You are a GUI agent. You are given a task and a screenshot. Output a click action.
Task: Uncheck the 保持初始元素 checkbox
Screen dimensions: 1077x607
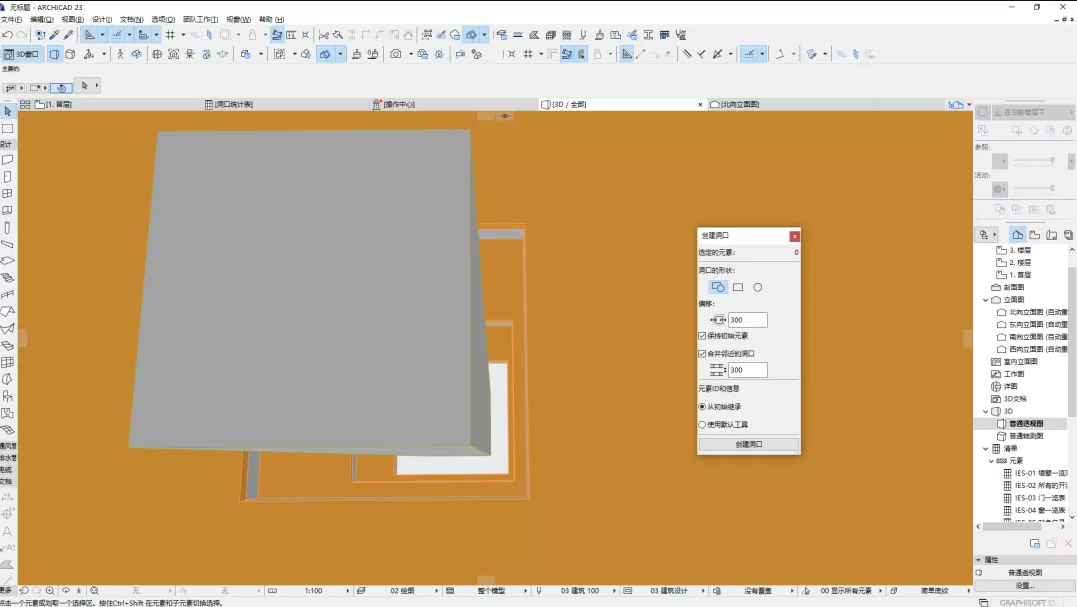pyautogui.click(x=702, y=336)
